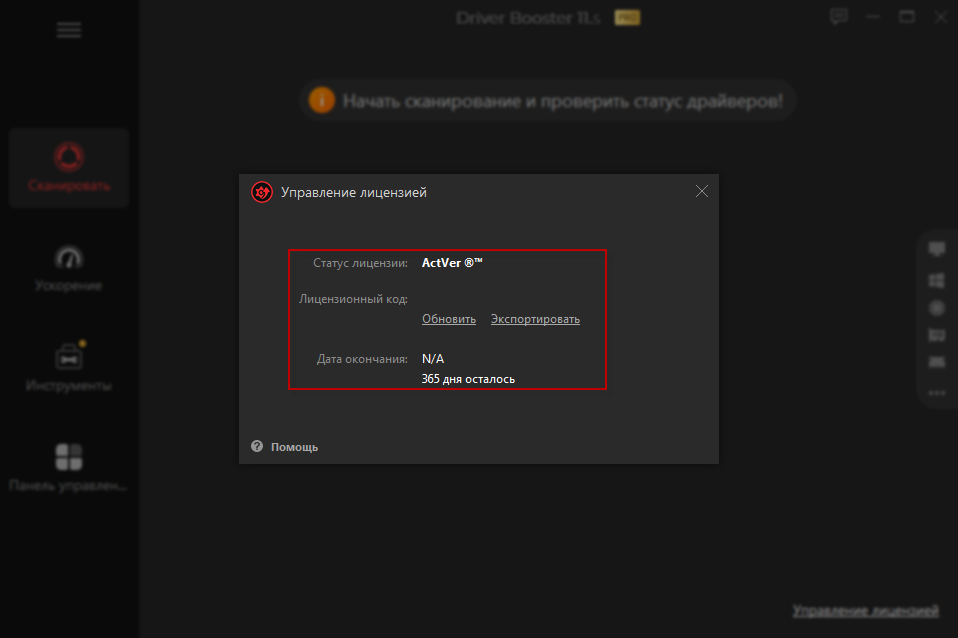
Task: Click the scan status banner text
Action: [x=562, y=101]
